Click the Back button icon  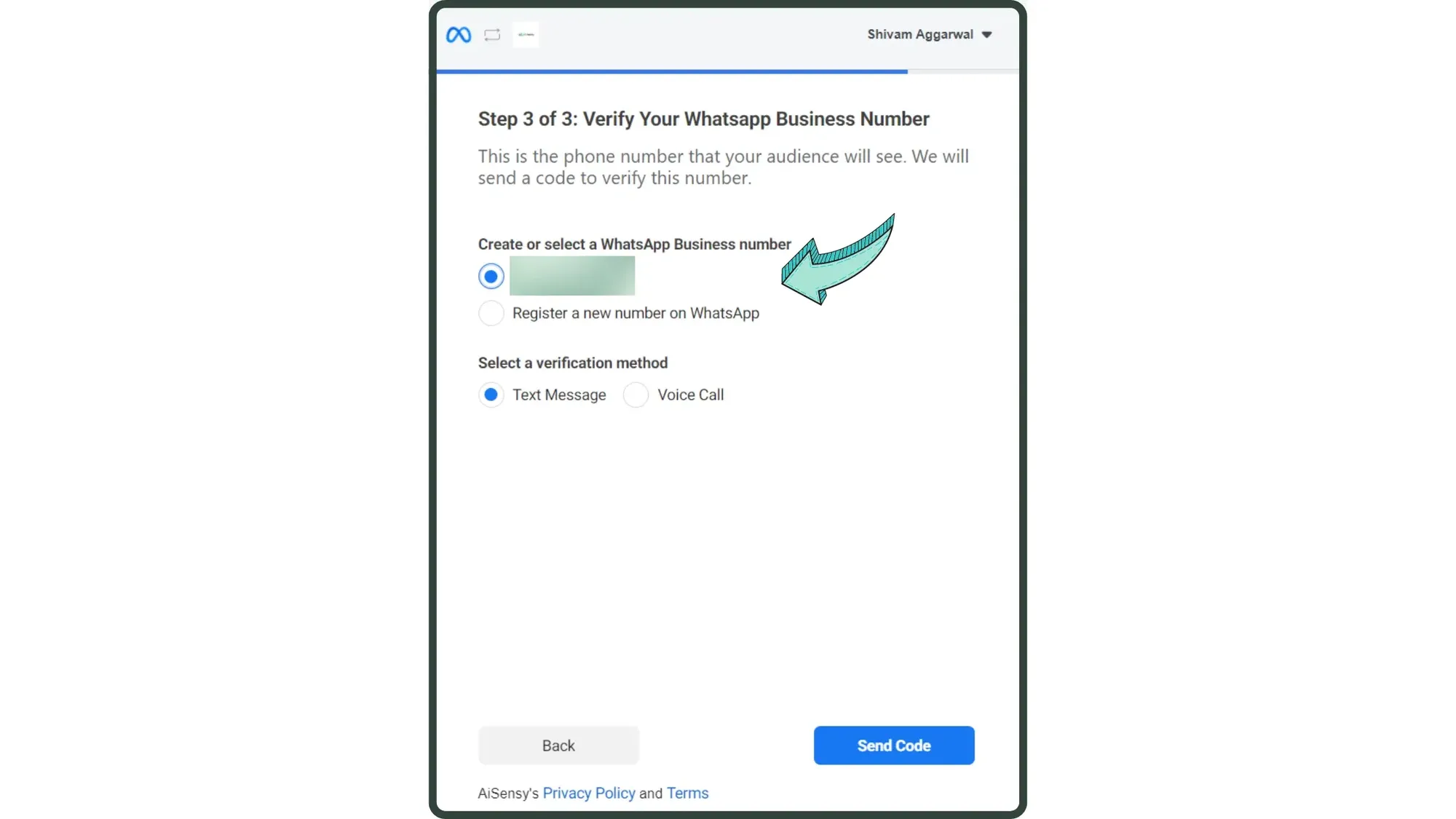[x=558, y=746]
